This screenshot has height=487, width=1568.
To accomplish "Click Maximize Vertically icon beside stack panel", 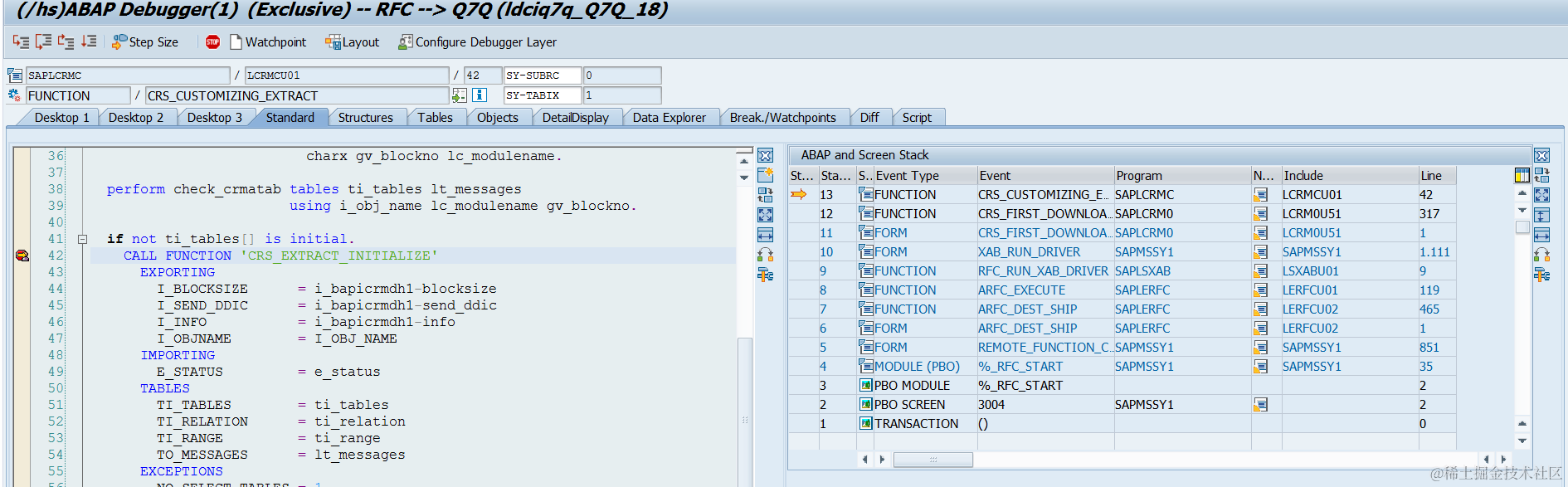I will coord(1541,215).
